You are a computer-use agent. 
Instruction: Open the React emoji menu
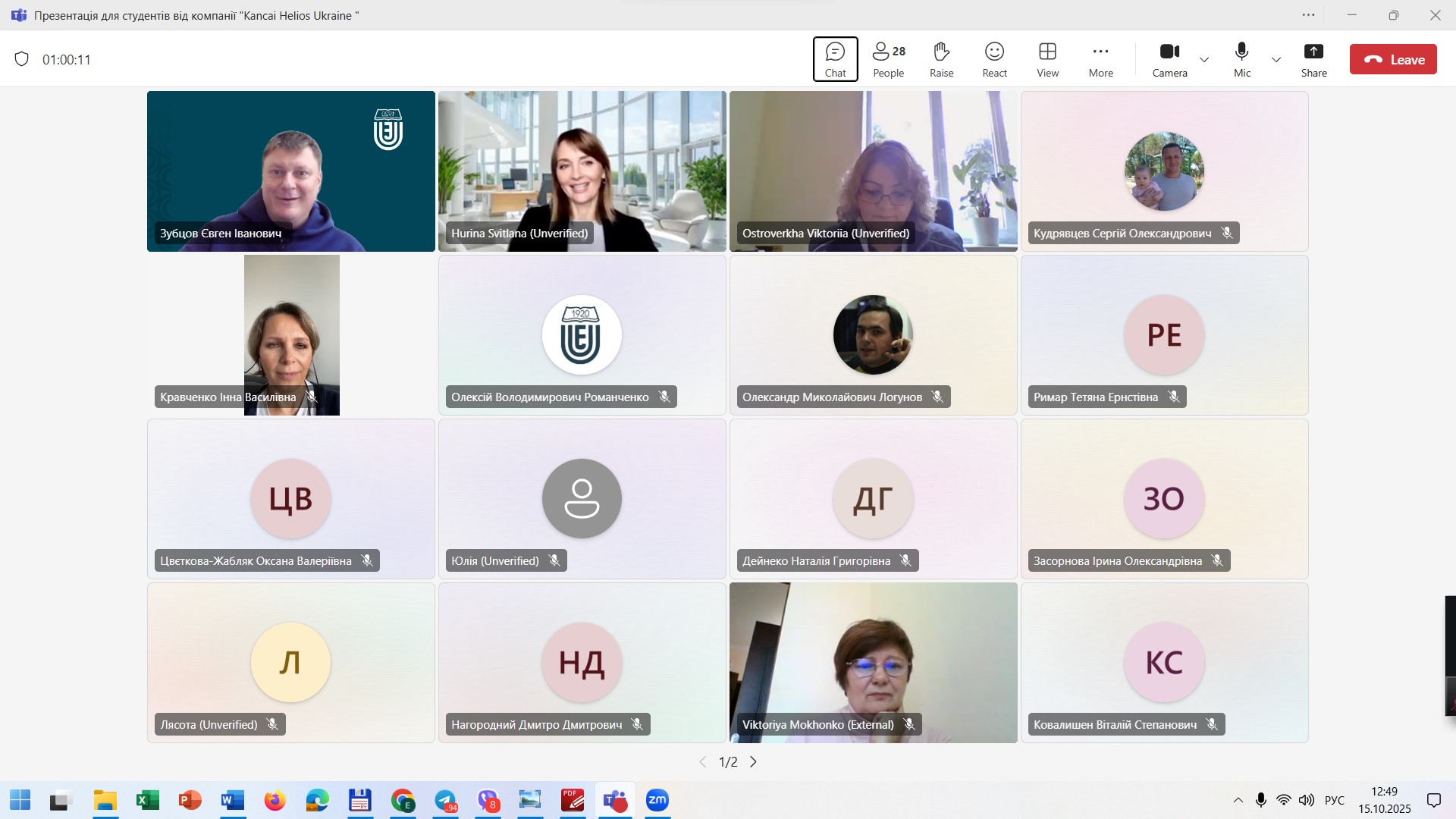click(994, 59)
